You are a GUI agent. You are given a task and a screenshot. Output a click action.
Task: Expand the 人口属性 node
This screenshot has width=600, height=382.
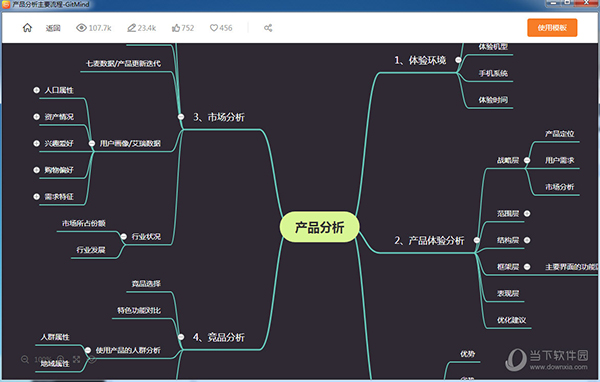tap(36, 90)
